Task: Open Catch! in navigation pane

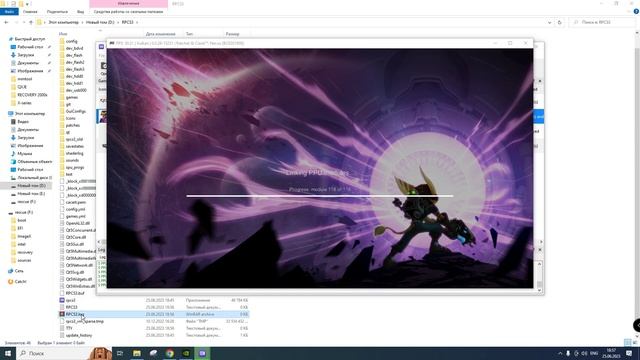Action: [x=20, y=282]
